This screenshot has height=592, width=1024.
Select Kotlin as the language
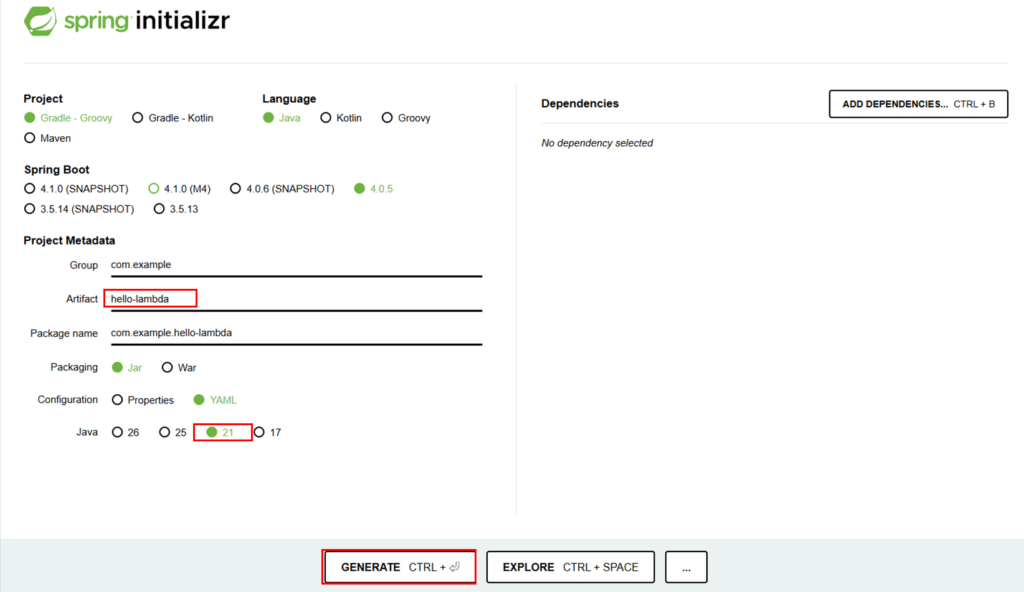[x=326, y=118]
